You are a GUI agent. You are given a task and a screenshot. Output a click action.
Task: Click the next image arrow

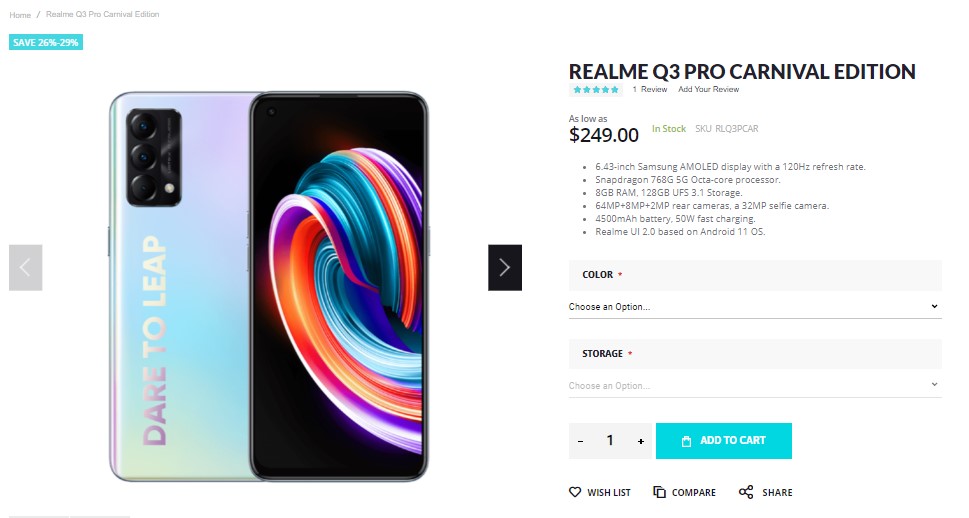[505, 268]
